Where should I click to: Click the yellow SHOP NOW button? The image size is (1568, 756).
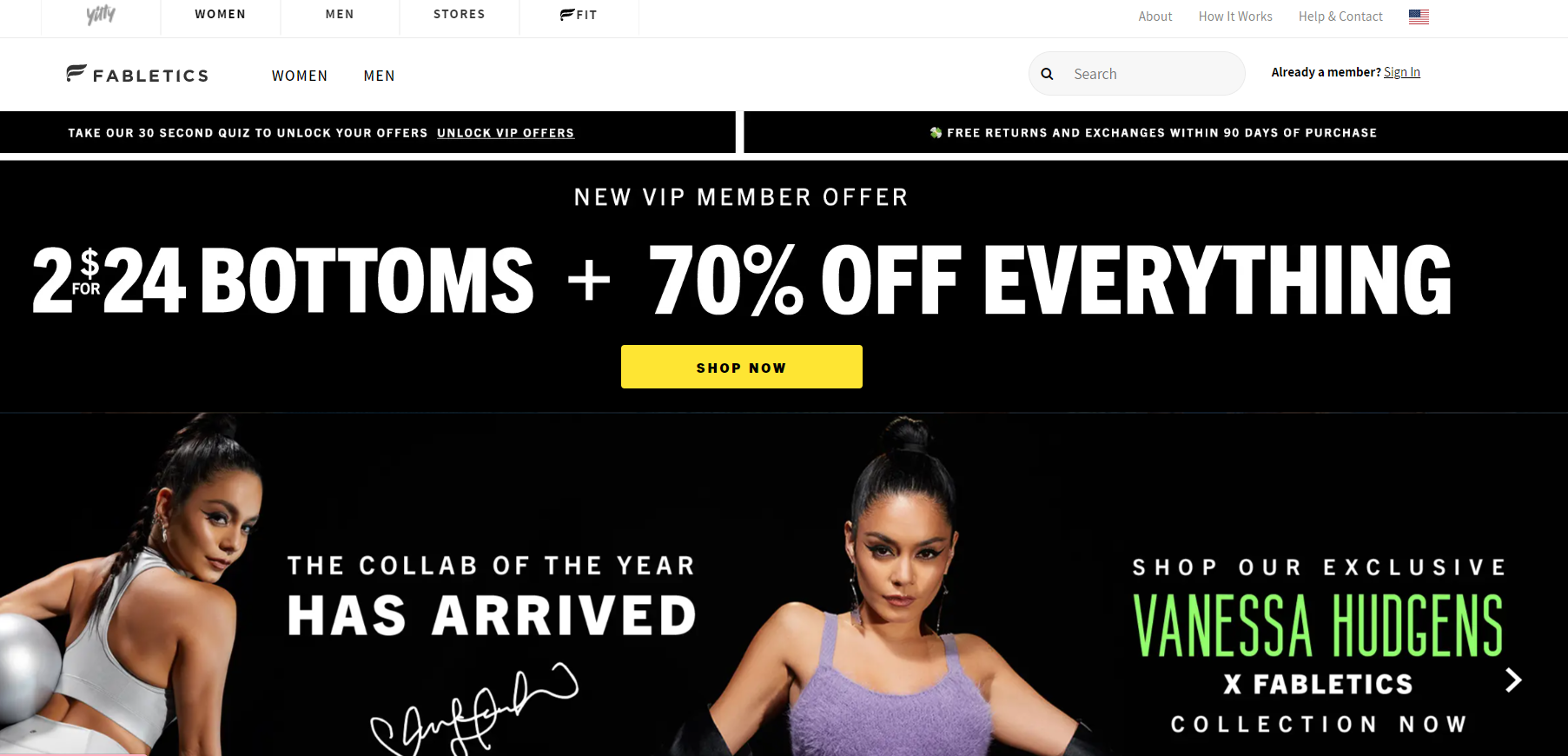[x=742, y=367]
